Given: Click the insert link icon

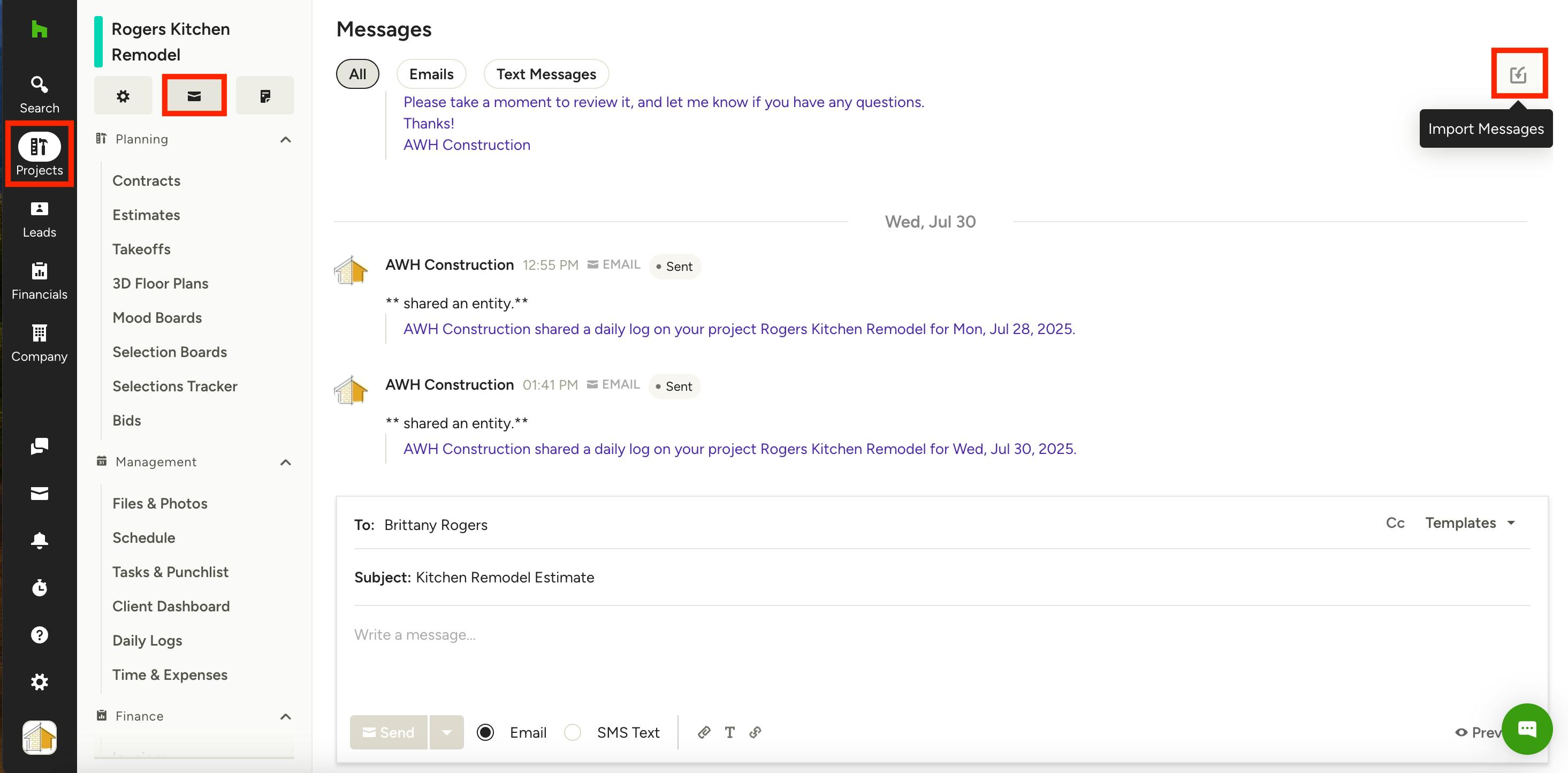Looking at the screenshot, I should pos(755,732).
